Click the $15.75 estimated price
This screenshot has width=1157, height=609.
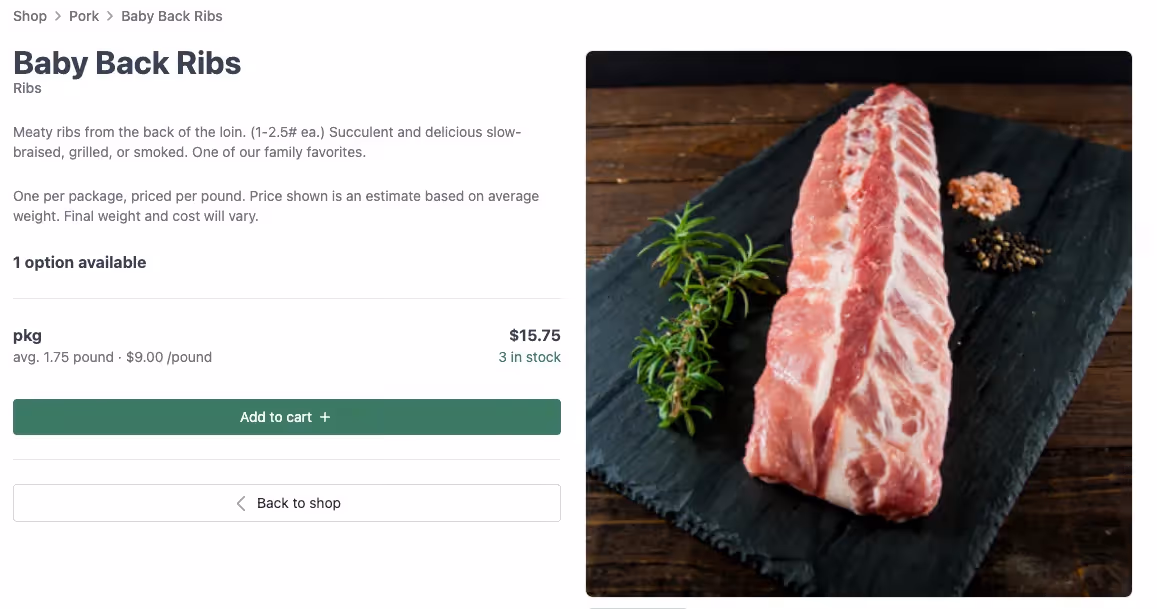(x=536, y=335)
